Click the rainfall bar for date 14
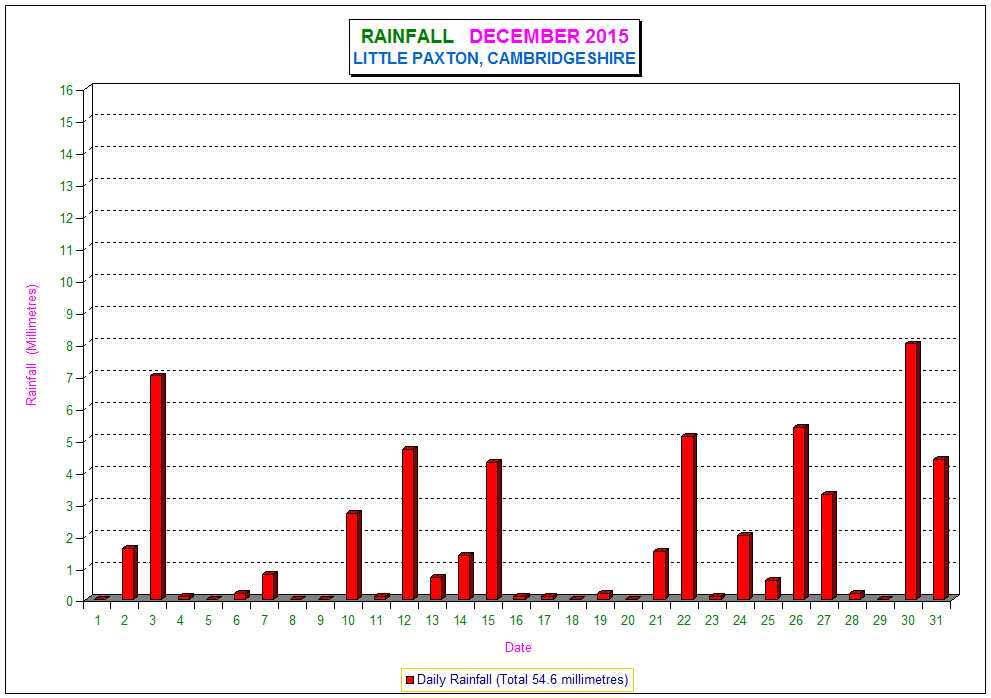The width and height of the screenshot is (991, 698). click(465, 577)
